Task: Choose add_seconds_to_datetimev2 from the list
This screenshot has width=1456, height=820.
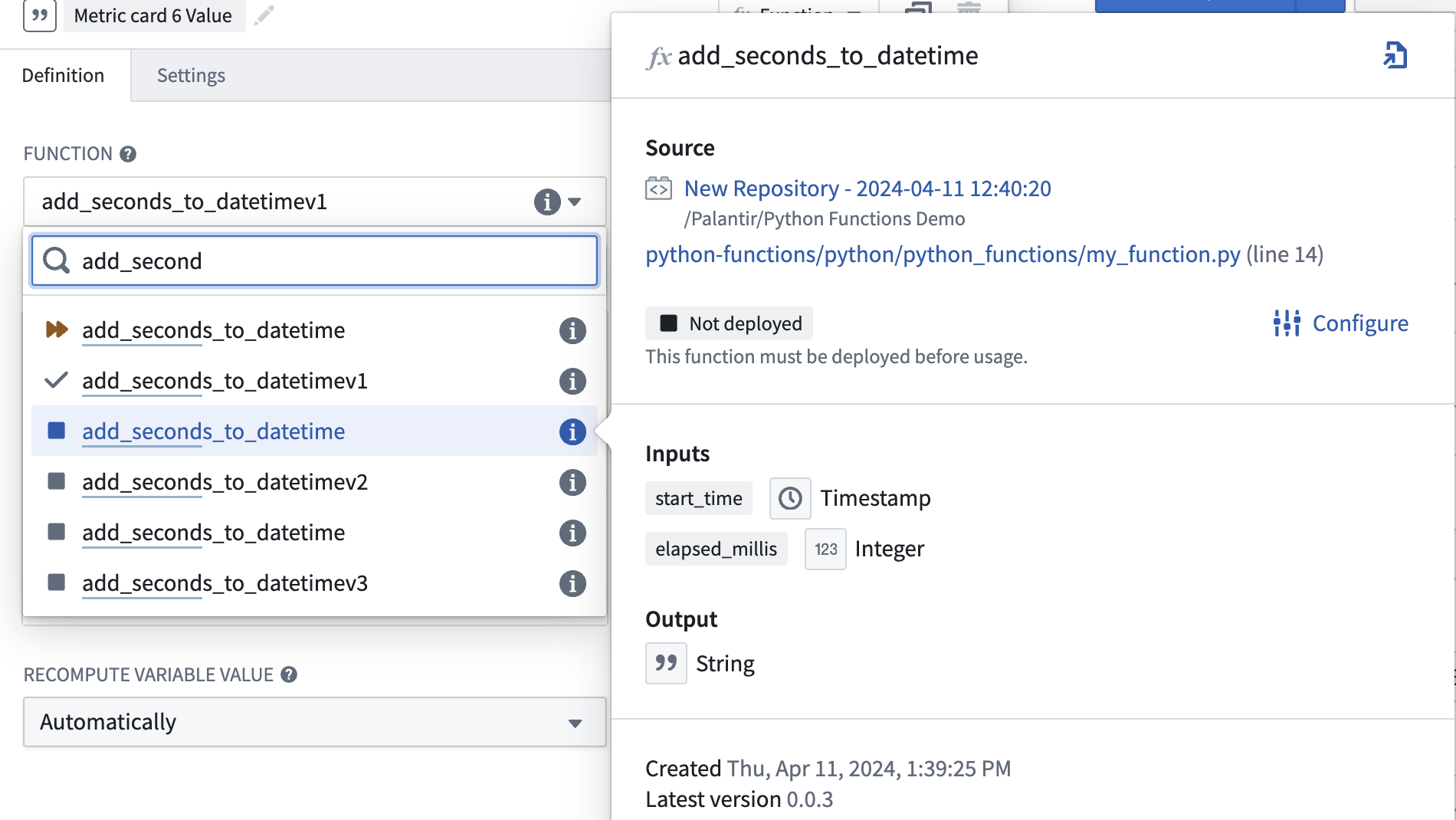Action: pos(314,482)
